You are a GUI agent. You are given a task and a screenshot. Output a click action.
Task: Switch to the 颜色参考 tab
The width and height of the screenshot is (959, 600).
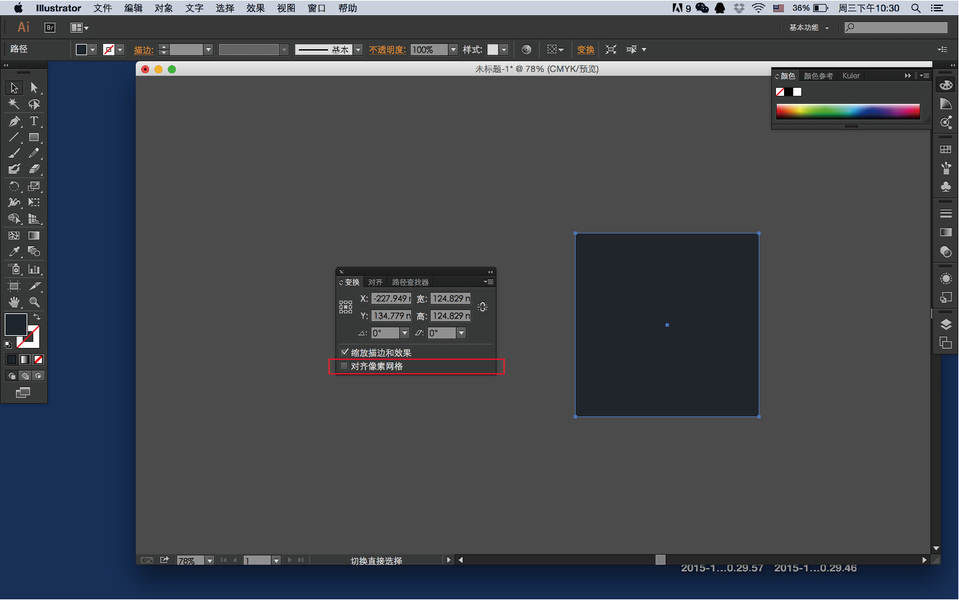point(818,76)
